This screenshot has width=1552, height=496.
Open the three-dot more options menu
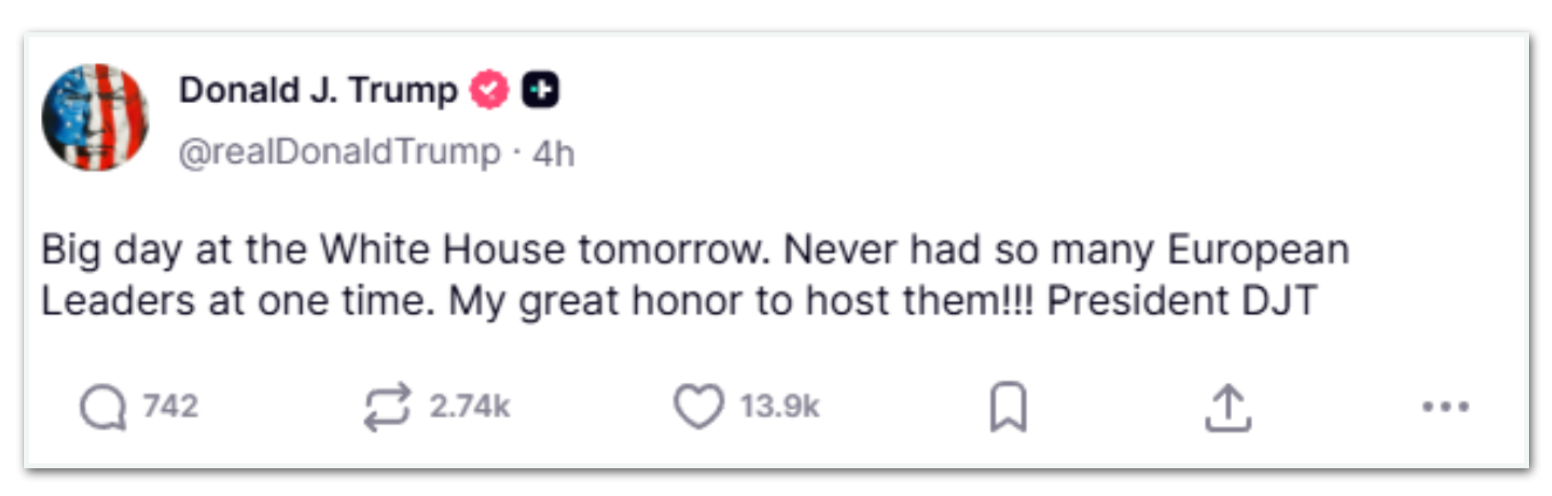(1445, 408)
